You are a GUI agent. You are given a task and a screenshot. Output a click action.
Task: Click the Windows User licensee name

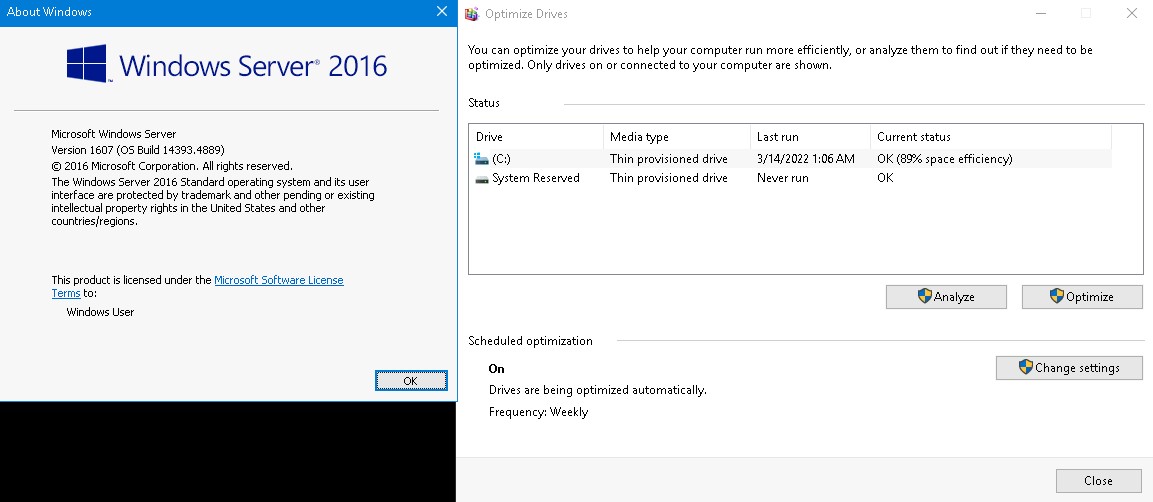click(100, 312)
